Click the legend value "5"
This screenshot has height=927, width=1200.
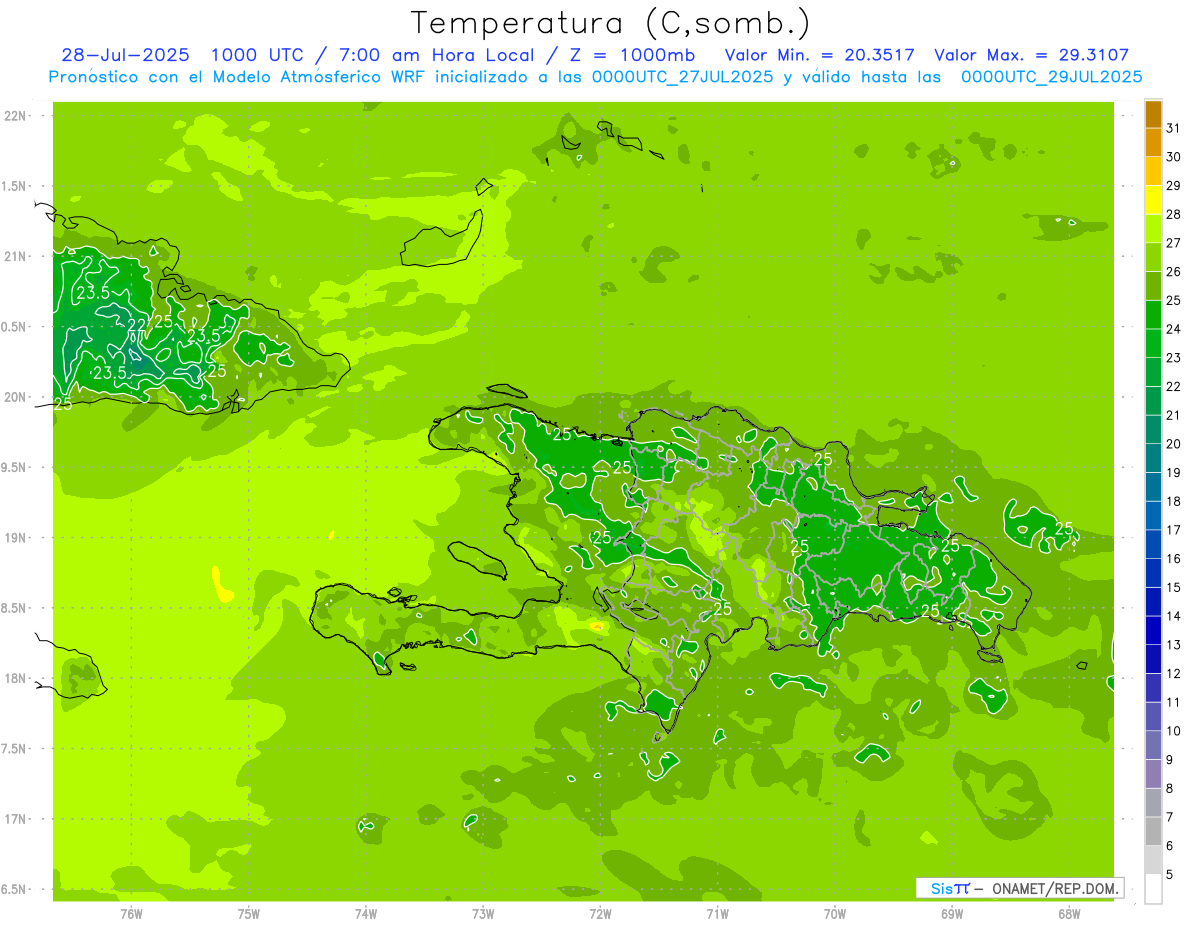[x=1170, y=875]
